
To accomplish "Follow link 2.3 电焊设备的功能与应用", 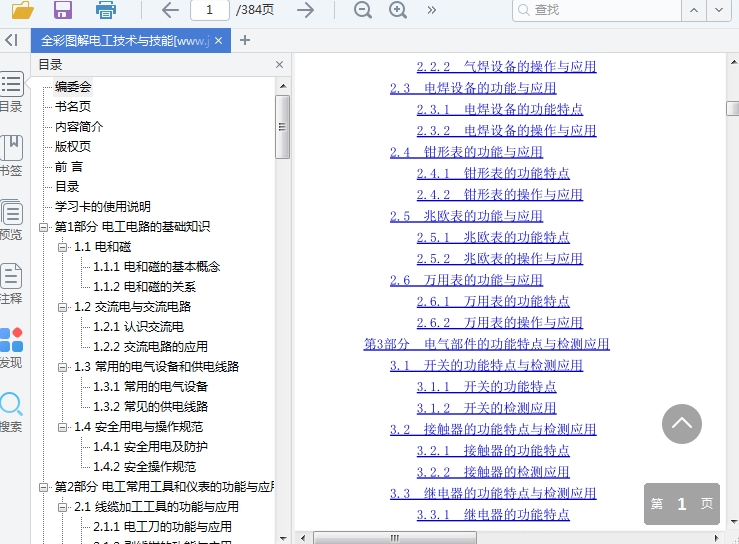I will [x=473, y=88].
